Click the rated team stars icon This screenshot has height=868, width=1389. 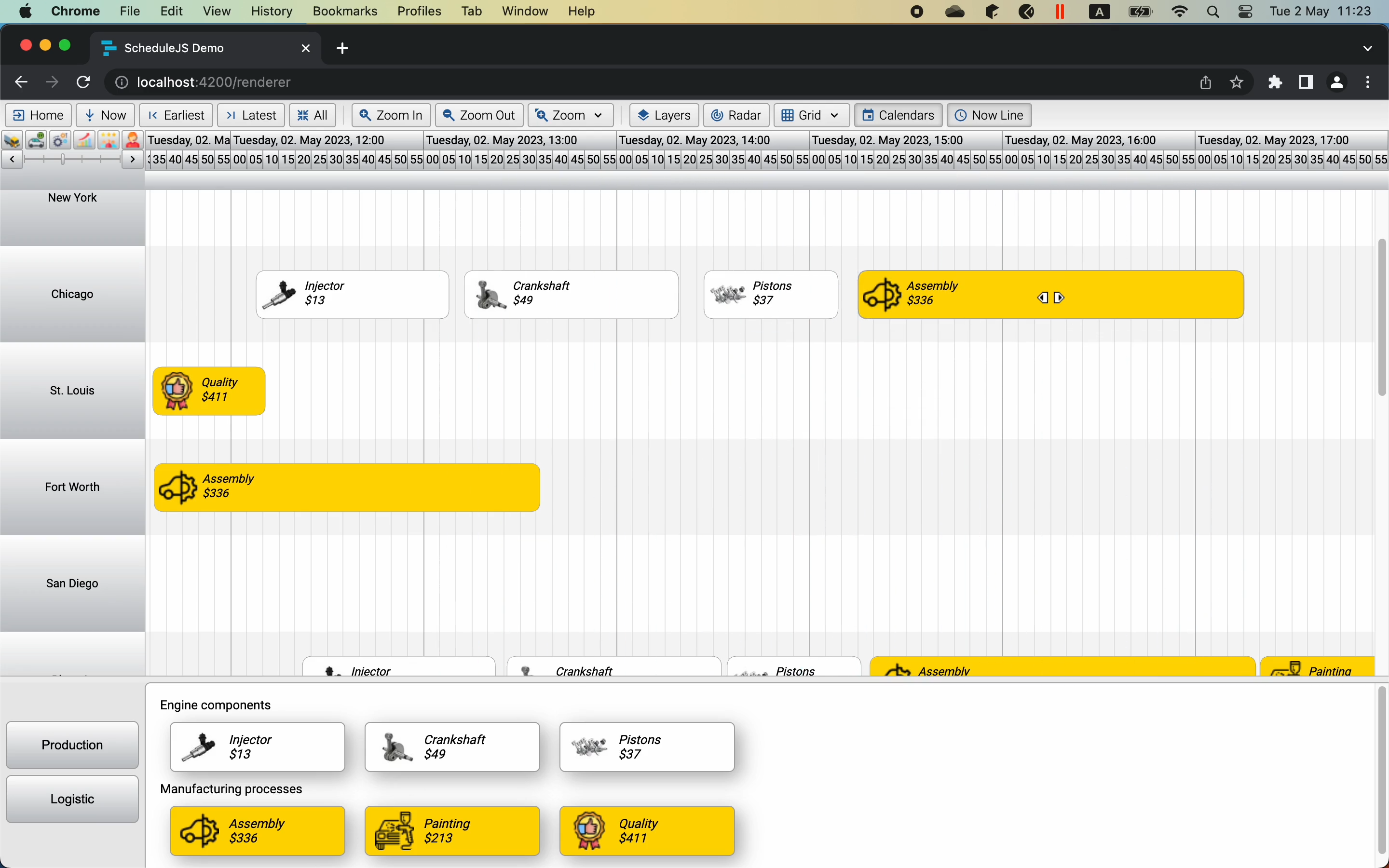pos(109,140)
